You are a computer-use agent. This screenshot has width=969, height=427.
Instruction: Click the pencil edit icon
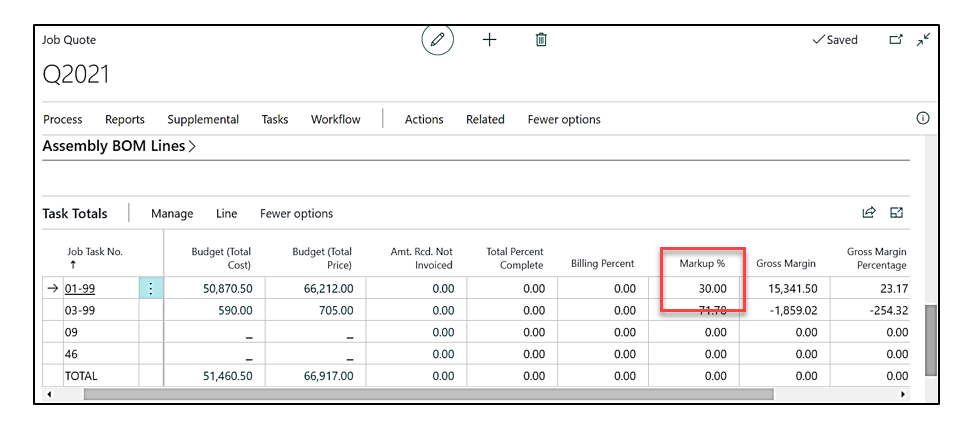(x=437, y=40)
